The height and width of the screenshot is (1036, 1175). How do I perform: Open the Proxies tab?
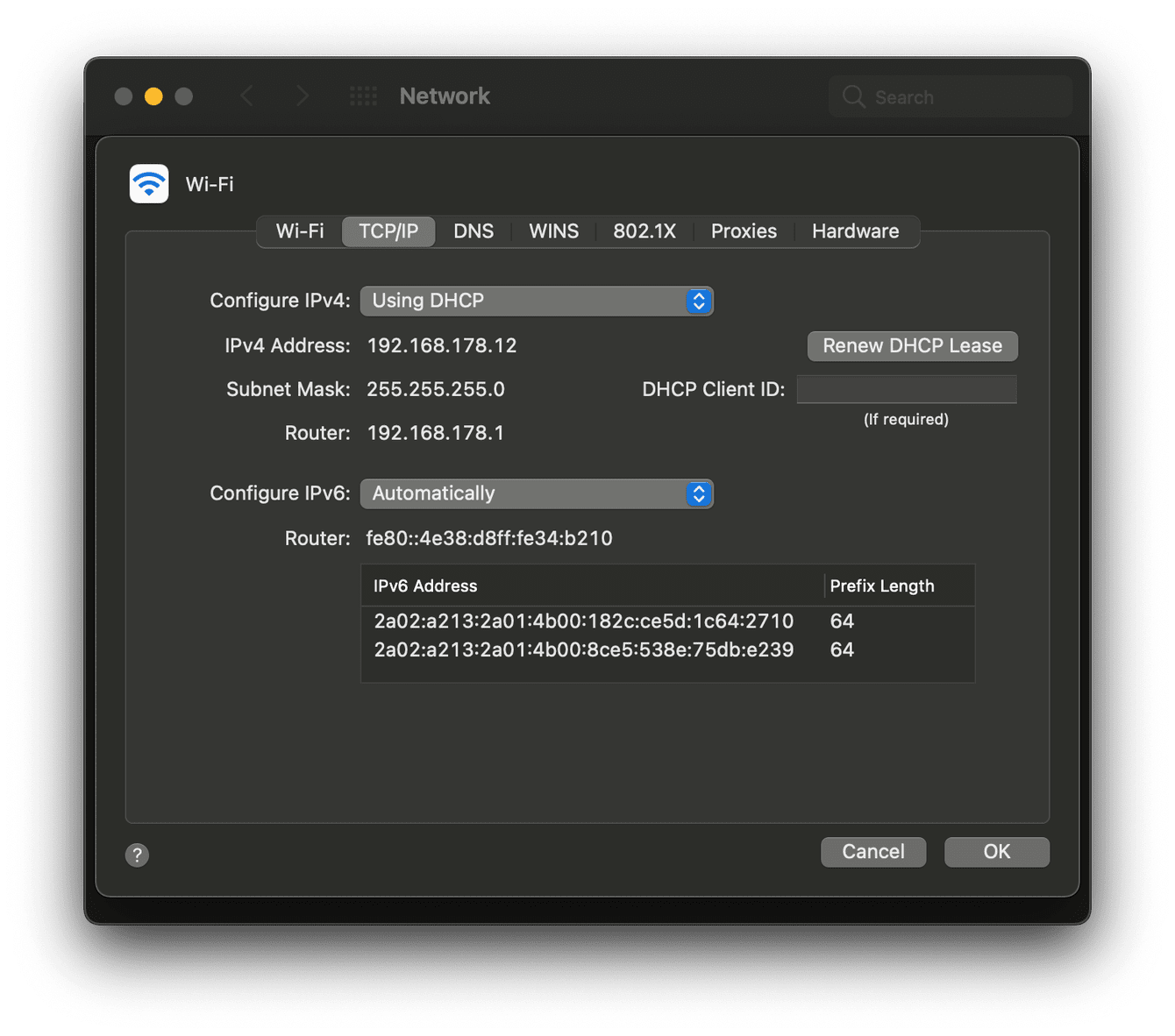743,231
